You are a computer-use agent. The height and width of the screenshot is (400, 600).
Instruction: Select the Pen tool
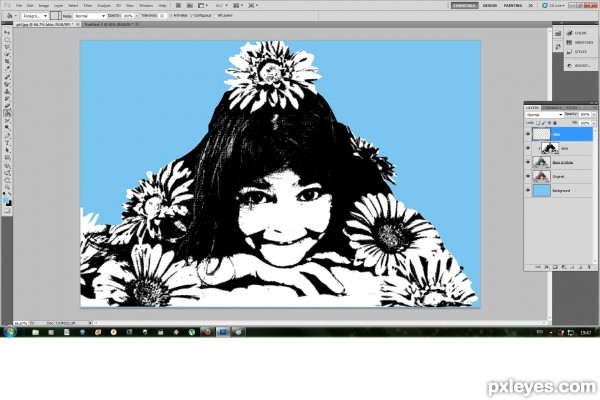[7, 136]
